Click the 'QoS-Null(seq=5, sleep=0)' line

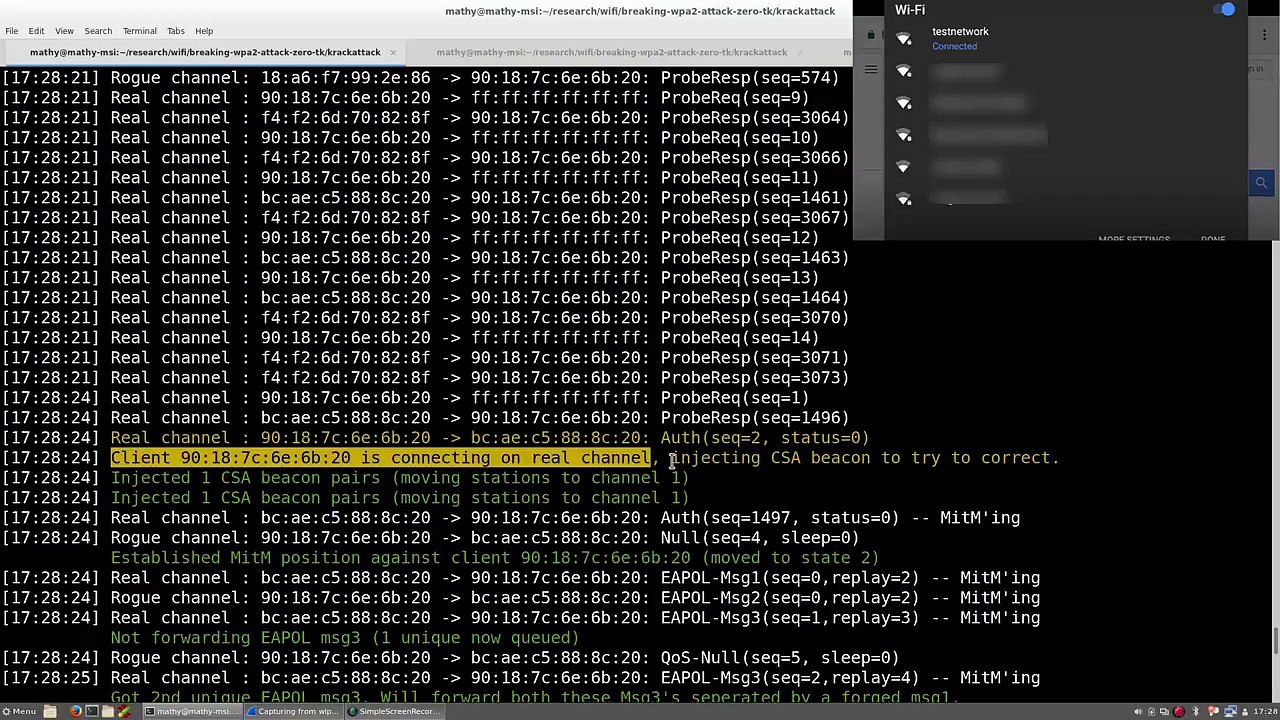[x=450, y=658]
